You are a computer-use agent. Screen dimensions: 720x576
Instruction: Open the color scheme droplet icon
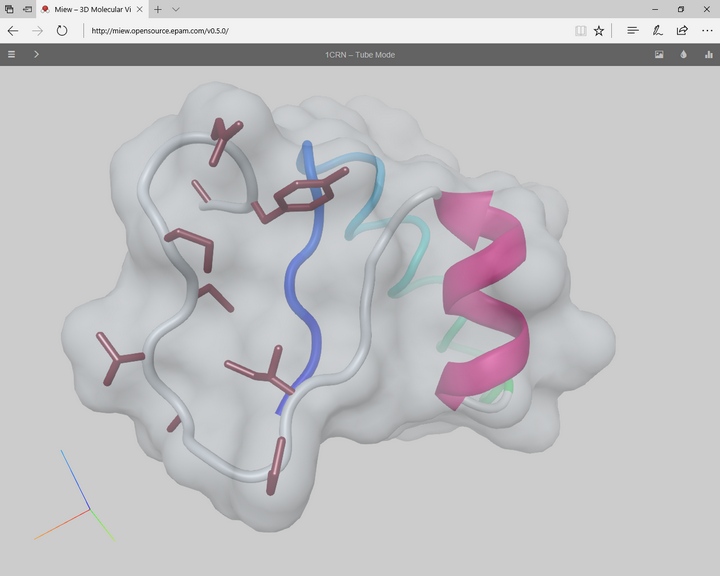pyautogui.click(x=684, y=54)
